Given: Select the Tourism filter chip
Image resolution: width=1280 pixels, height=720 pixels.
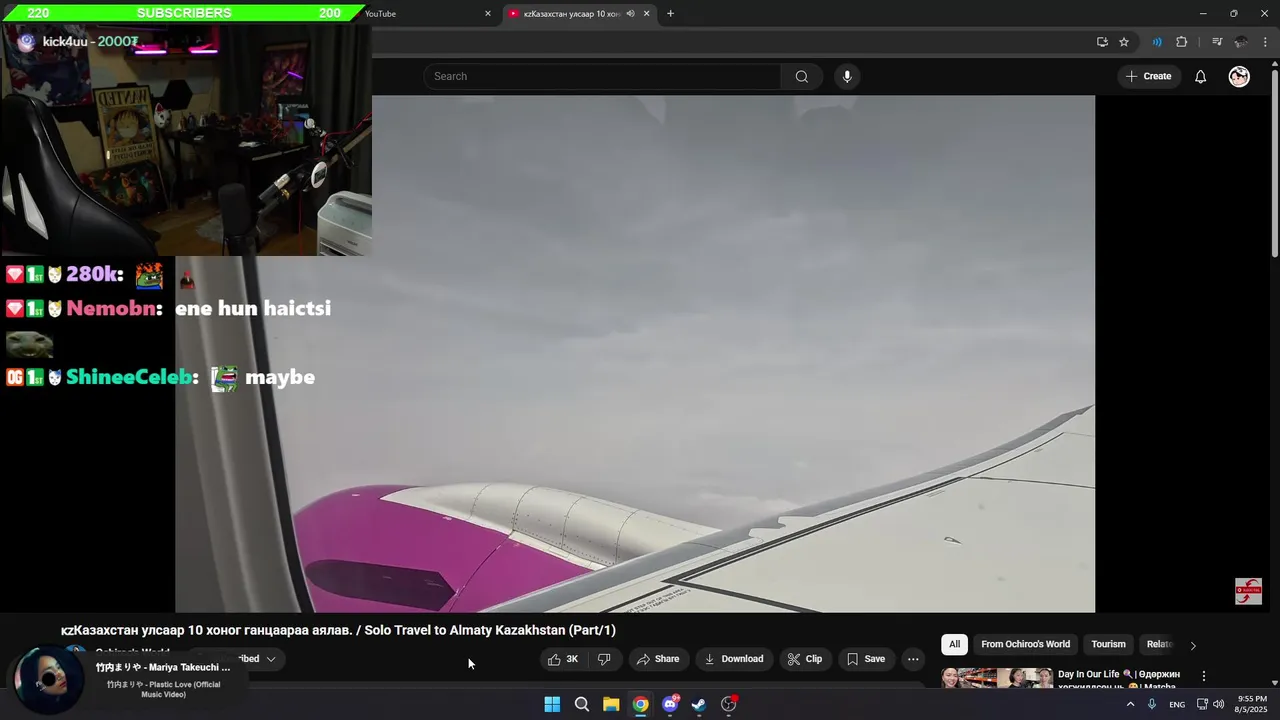Looking at the screenshot, I should click(x=1108, y=645).
